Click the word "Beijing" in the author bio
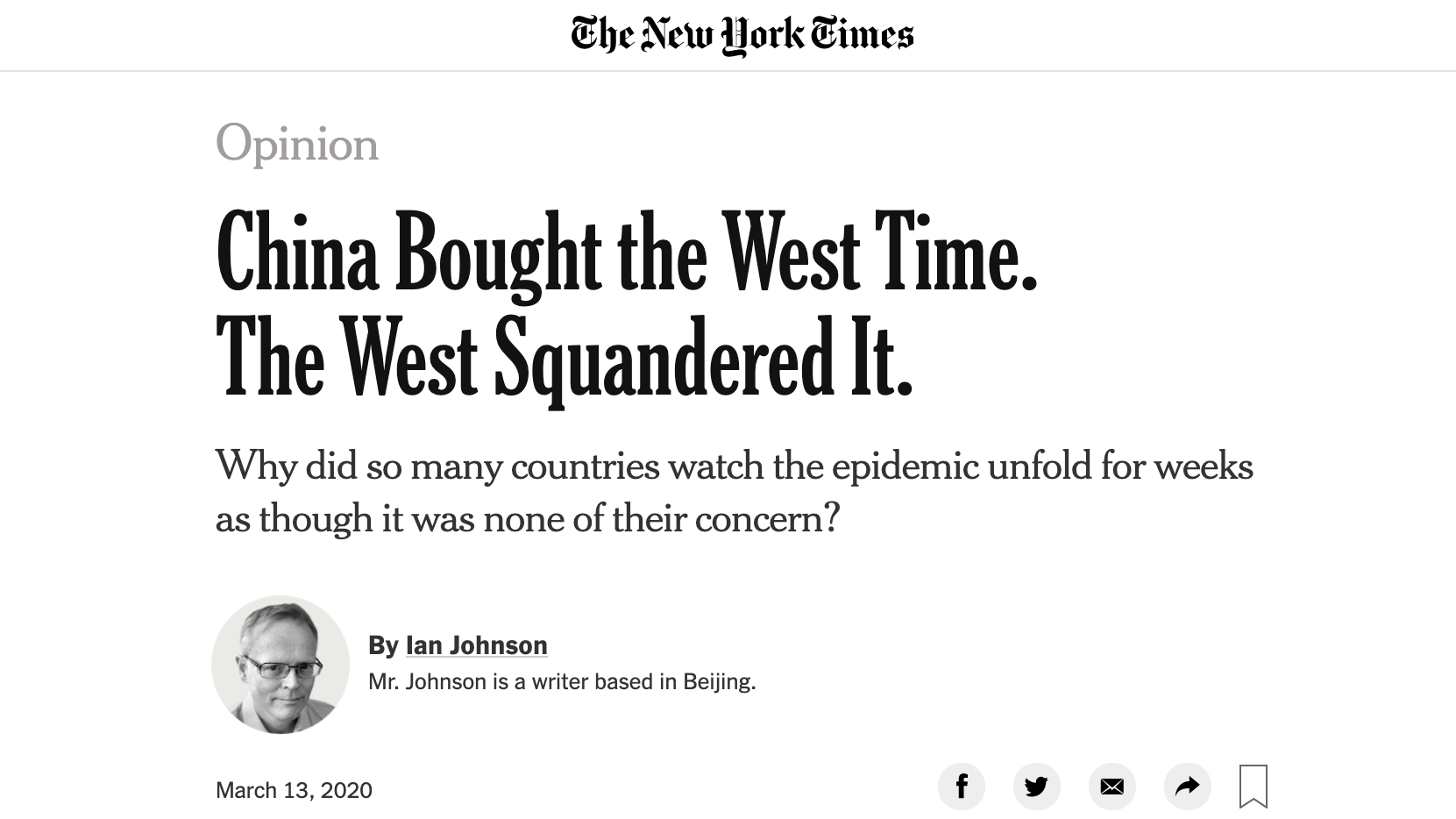1456x819 pixels. (x=719, y=682)
